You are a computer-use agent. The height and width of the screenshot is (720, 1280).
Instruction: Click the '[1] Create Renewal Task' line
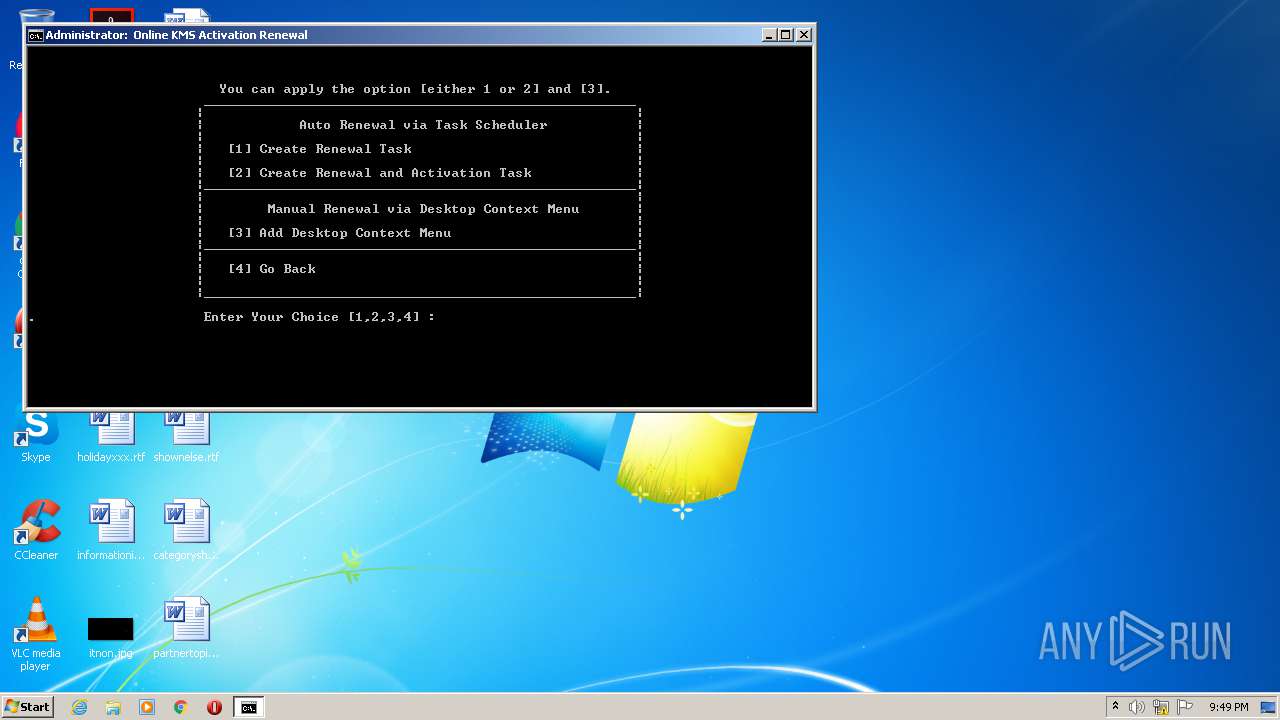pyautogui.click(x=320, y=149)
